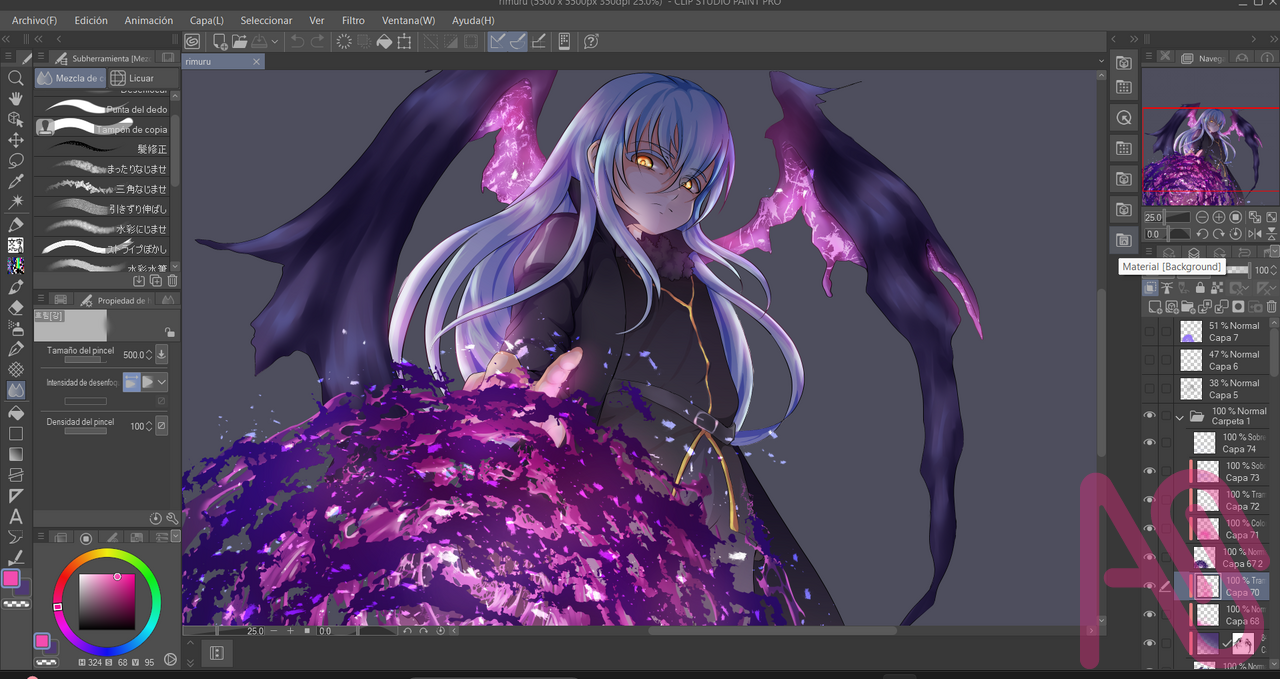Toggle visibility of Capa 74
The image size is (1280, 679).
1149,441
